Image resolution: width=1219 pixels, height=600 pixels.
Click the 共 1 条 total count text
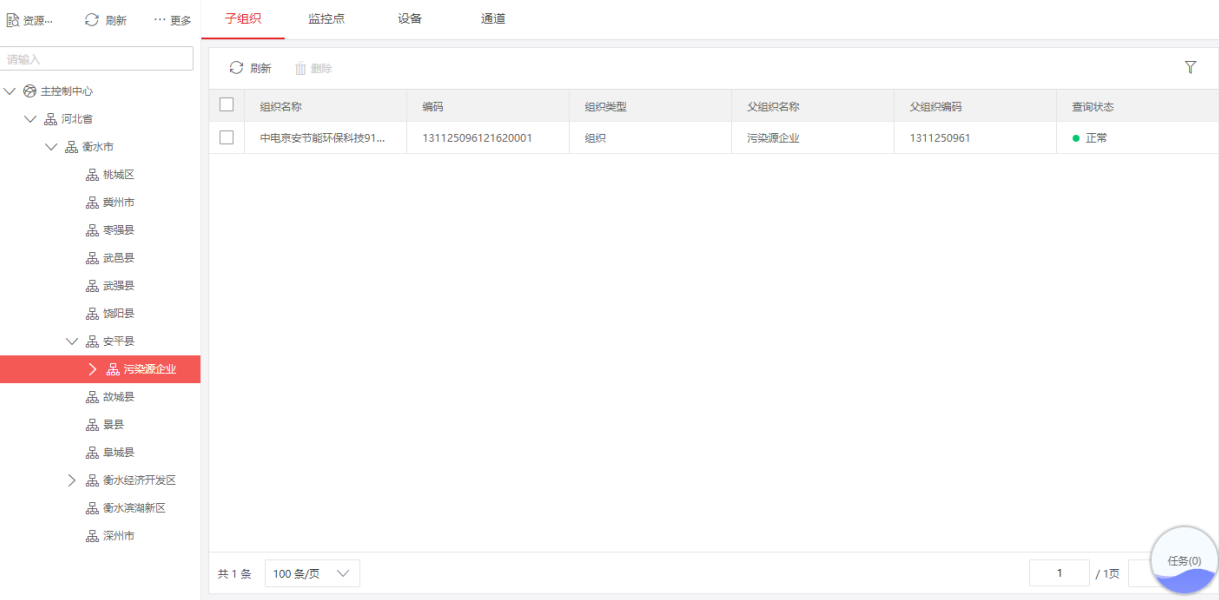[x=234, y=574]
